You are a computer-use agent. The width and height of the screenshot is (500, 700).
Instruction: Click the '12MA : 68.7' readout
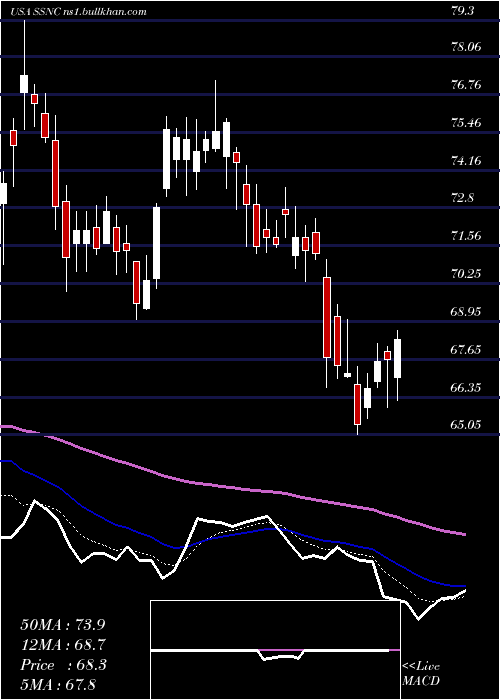63,645
